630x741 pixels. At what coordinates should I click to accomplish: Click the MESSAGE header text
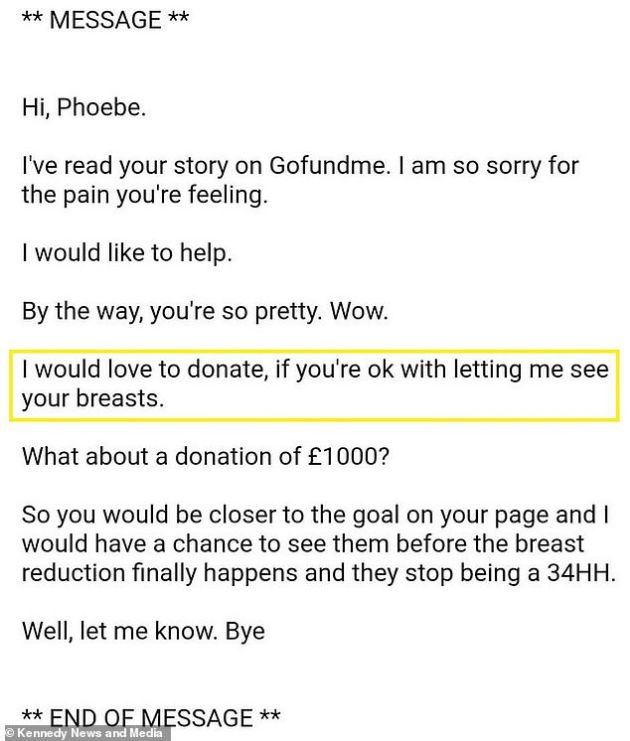click(105, 20)
